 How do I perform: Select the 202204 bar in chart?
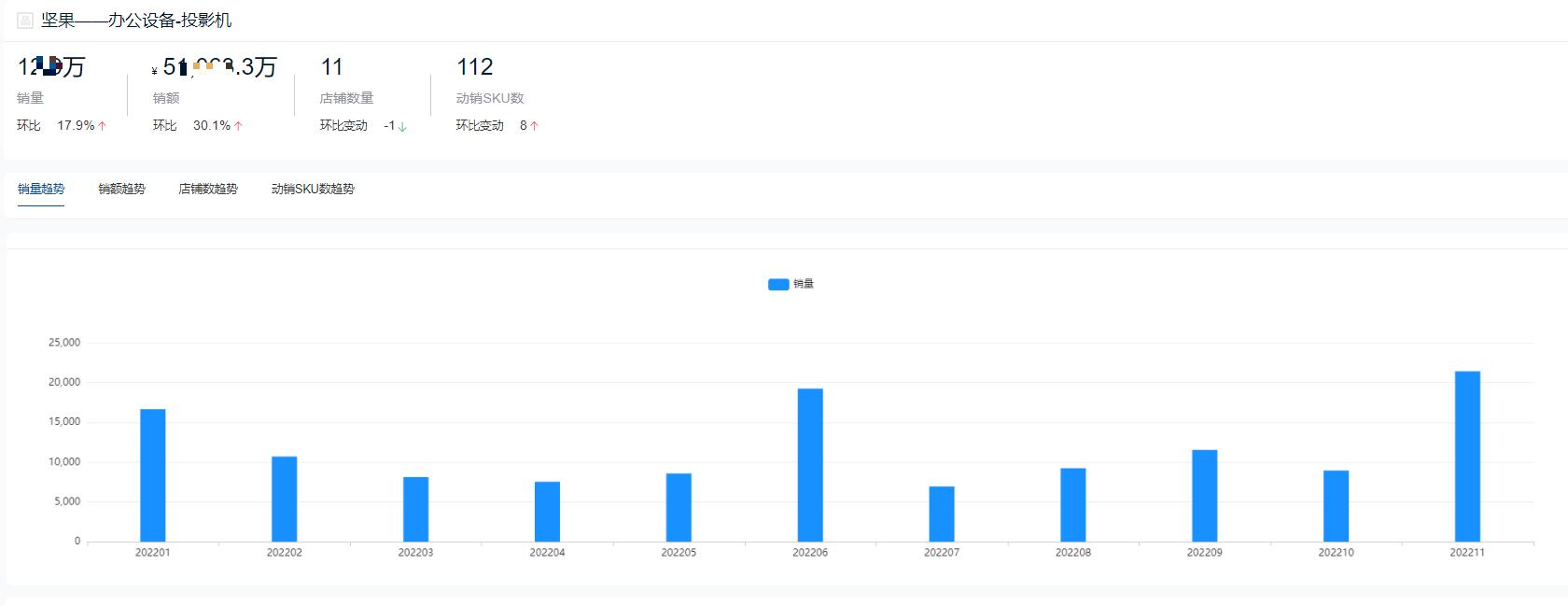click(x=547, y=512)
